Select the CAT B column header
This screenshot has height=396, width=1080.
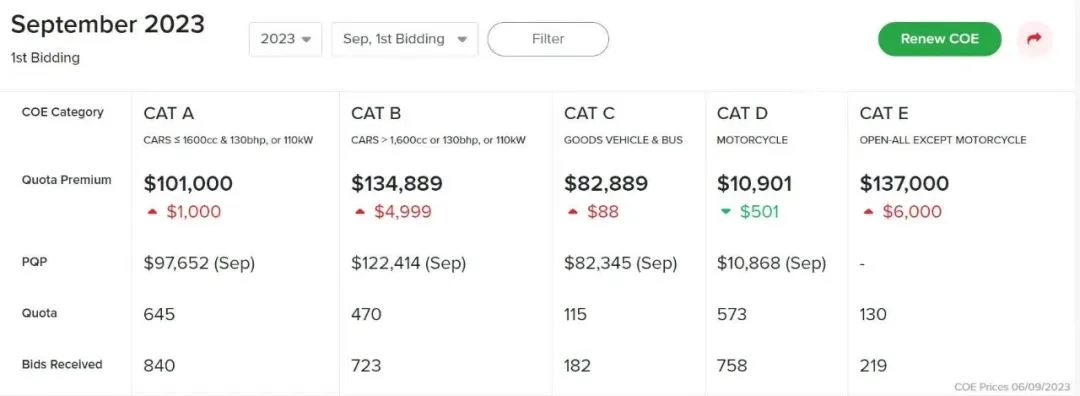(x=376, y=113)
